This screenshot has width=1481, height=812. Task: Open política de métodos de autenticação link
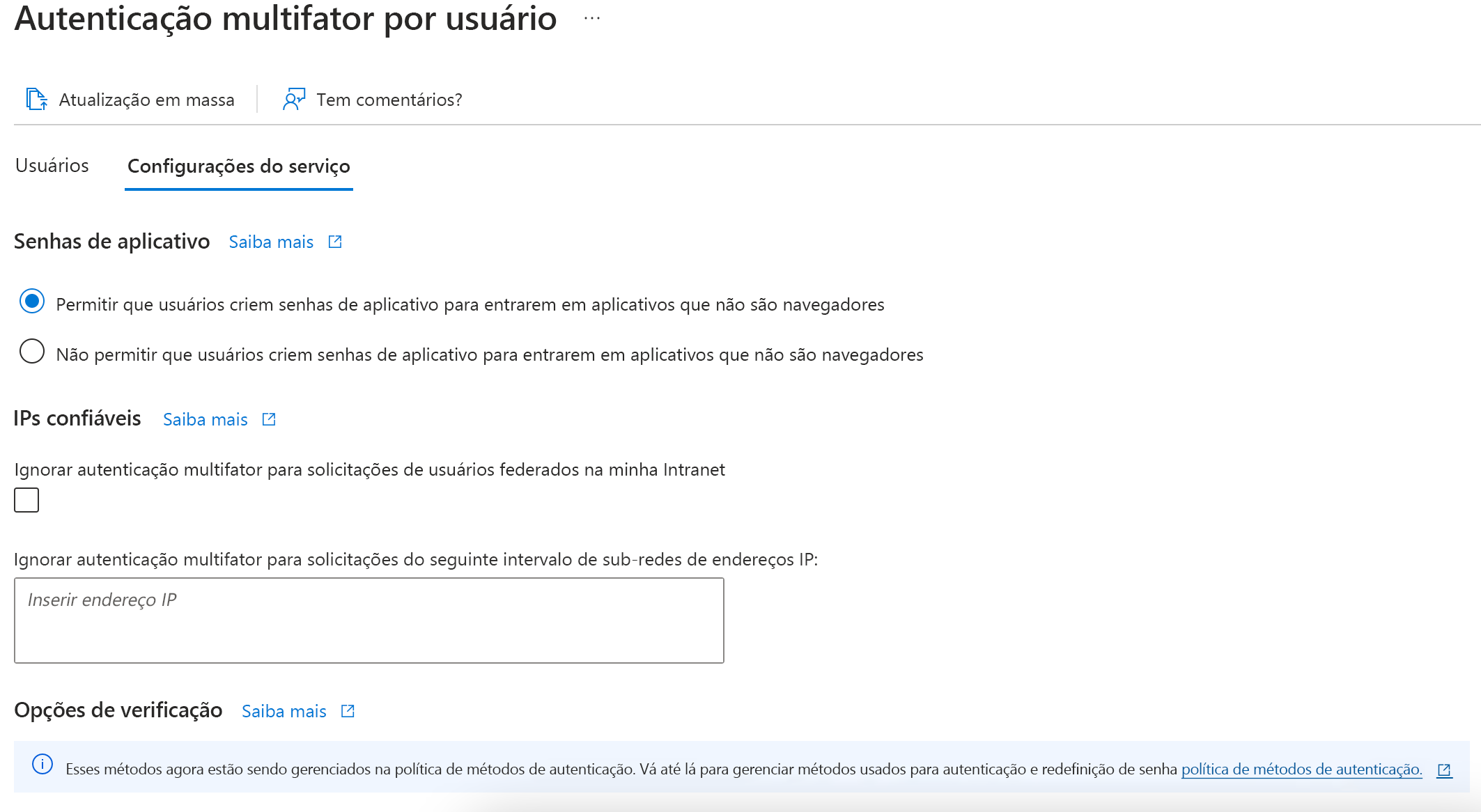pos(1301,770)
